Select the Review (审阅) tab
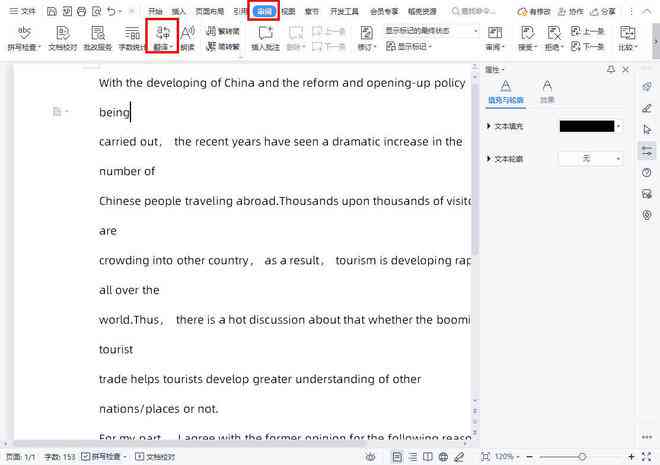Image resolution: width=660 pixels, height=465 pixels. coord(264,11)
